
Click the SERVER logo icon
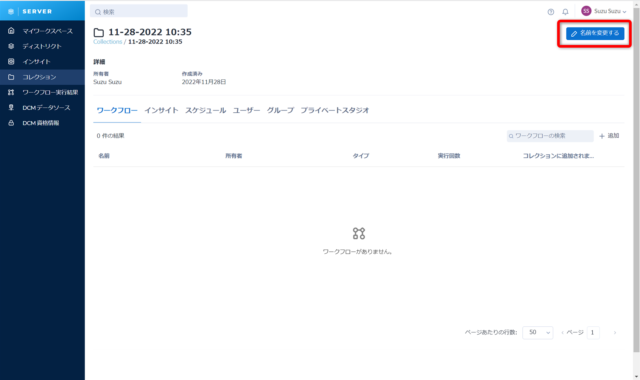click(11, 11)
